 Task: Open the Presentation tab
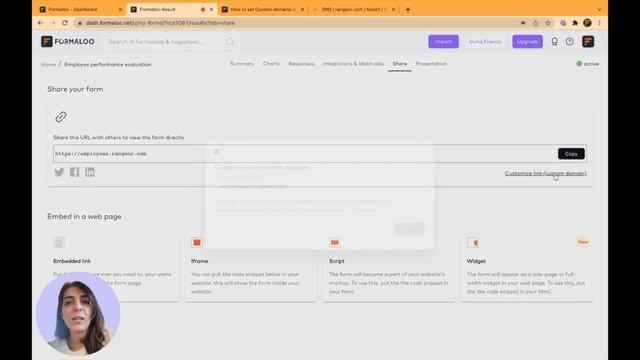click(431, 64)
